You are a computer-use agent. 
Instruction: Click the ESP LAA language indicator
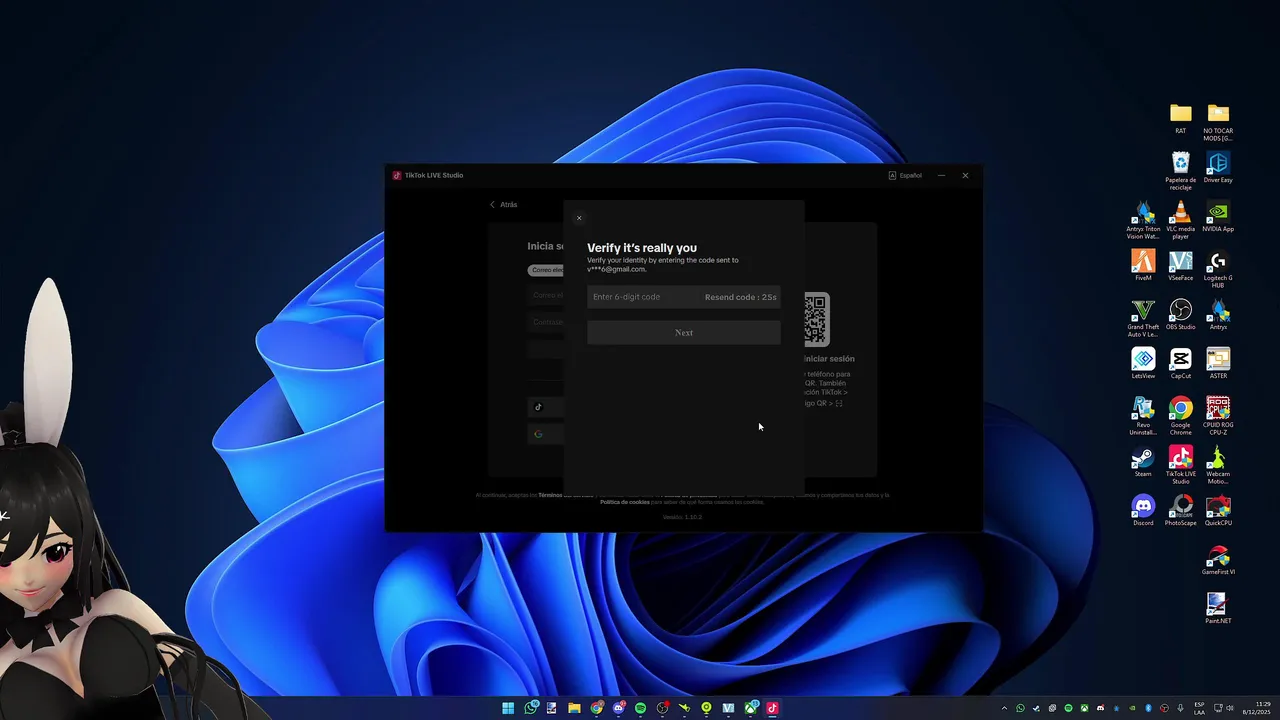1200,708
